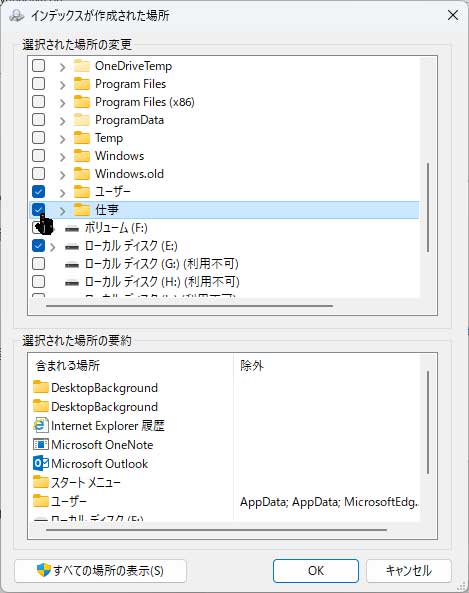469x593 pixels.
Task: Check the OneDriveTemp folder checkbox
Action: pos(39,66)
